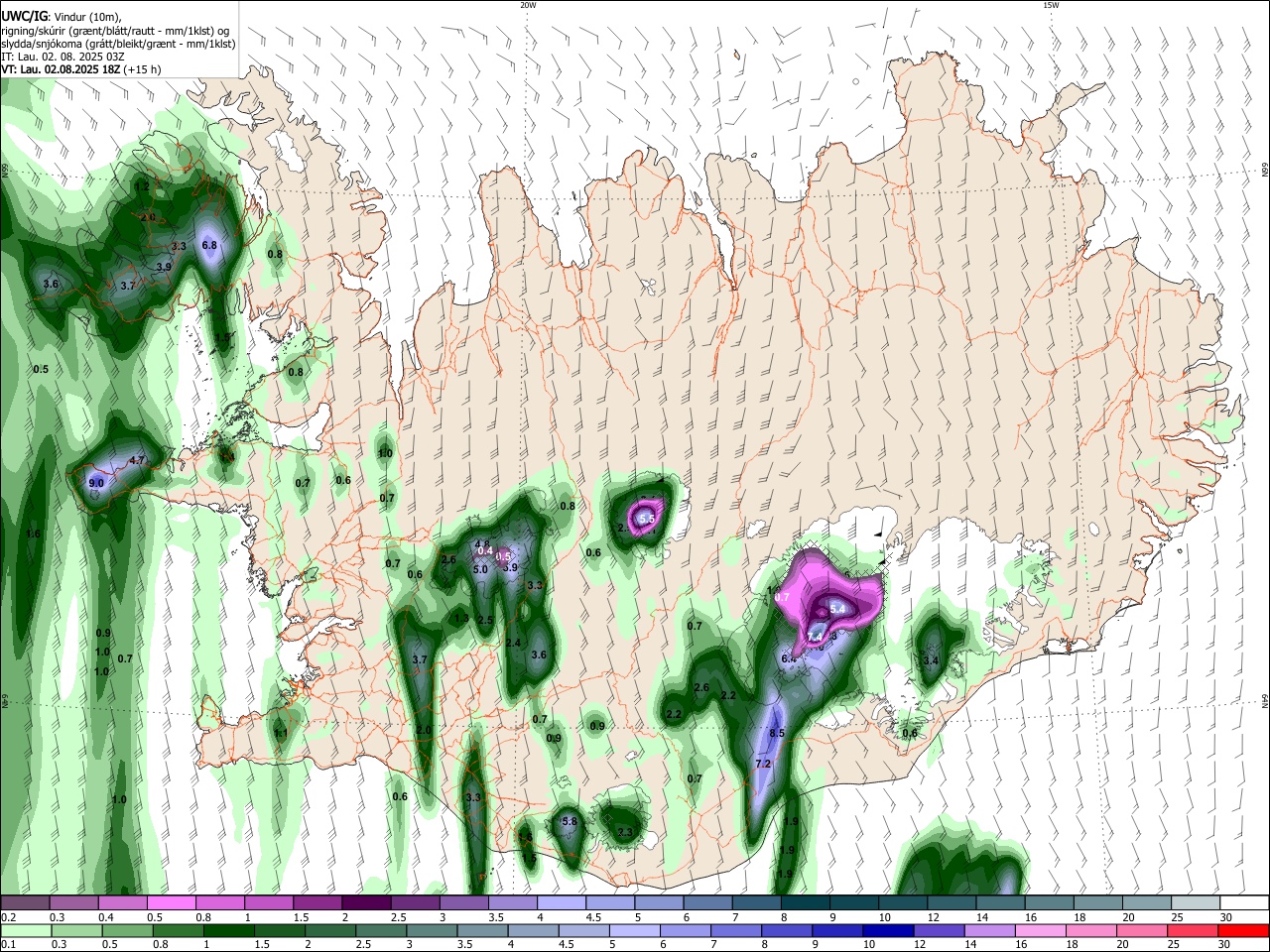Viewport: 1270px width, 952px height.
Task: Select the white 30 snow legend swatch
Action: point(1244,902)
